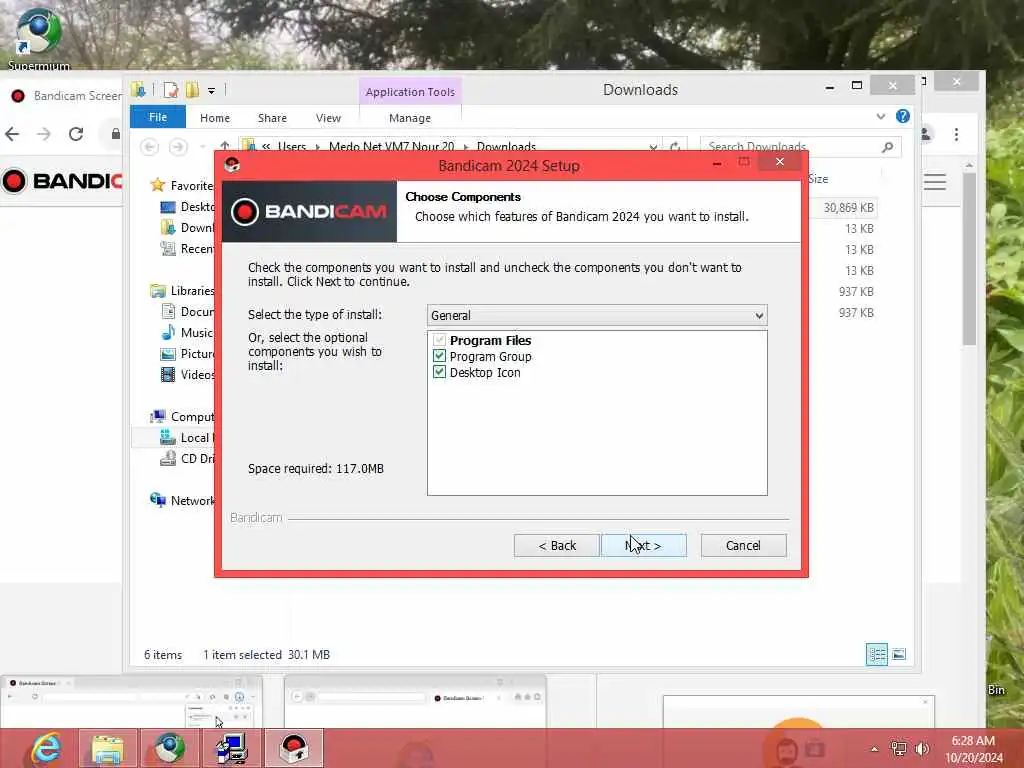Open the address bar history dropdown
This screenshot has width=1024, height=768.
point(652,147)
